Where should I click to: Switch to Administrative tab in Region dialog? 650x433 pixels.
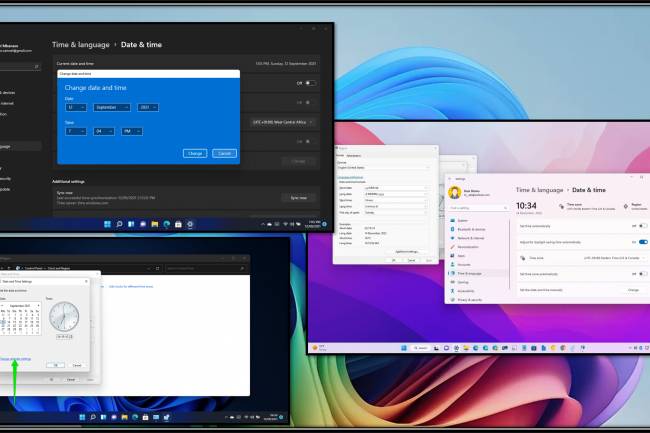click(354, 156)
